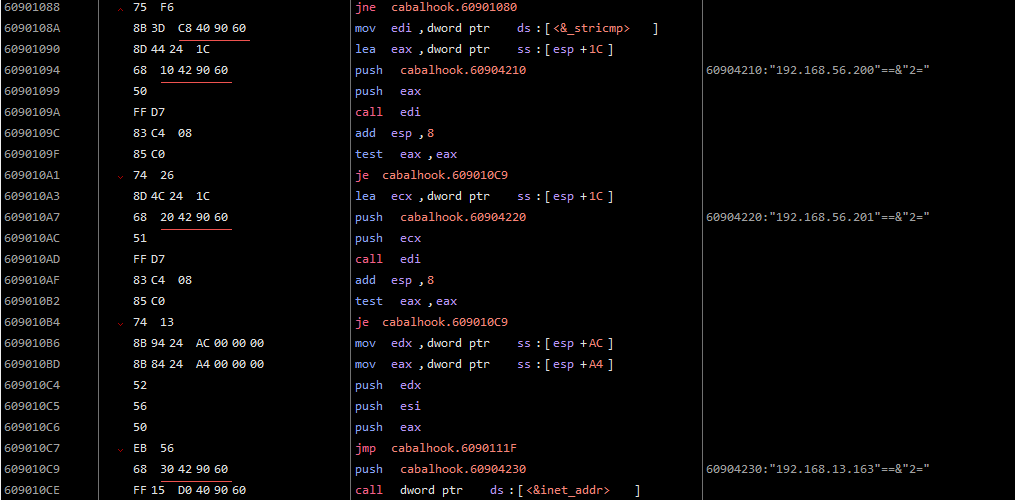Select test eax,eax at address 6090109F
This screenshot has width=1015, height=500.
(405, 155)
